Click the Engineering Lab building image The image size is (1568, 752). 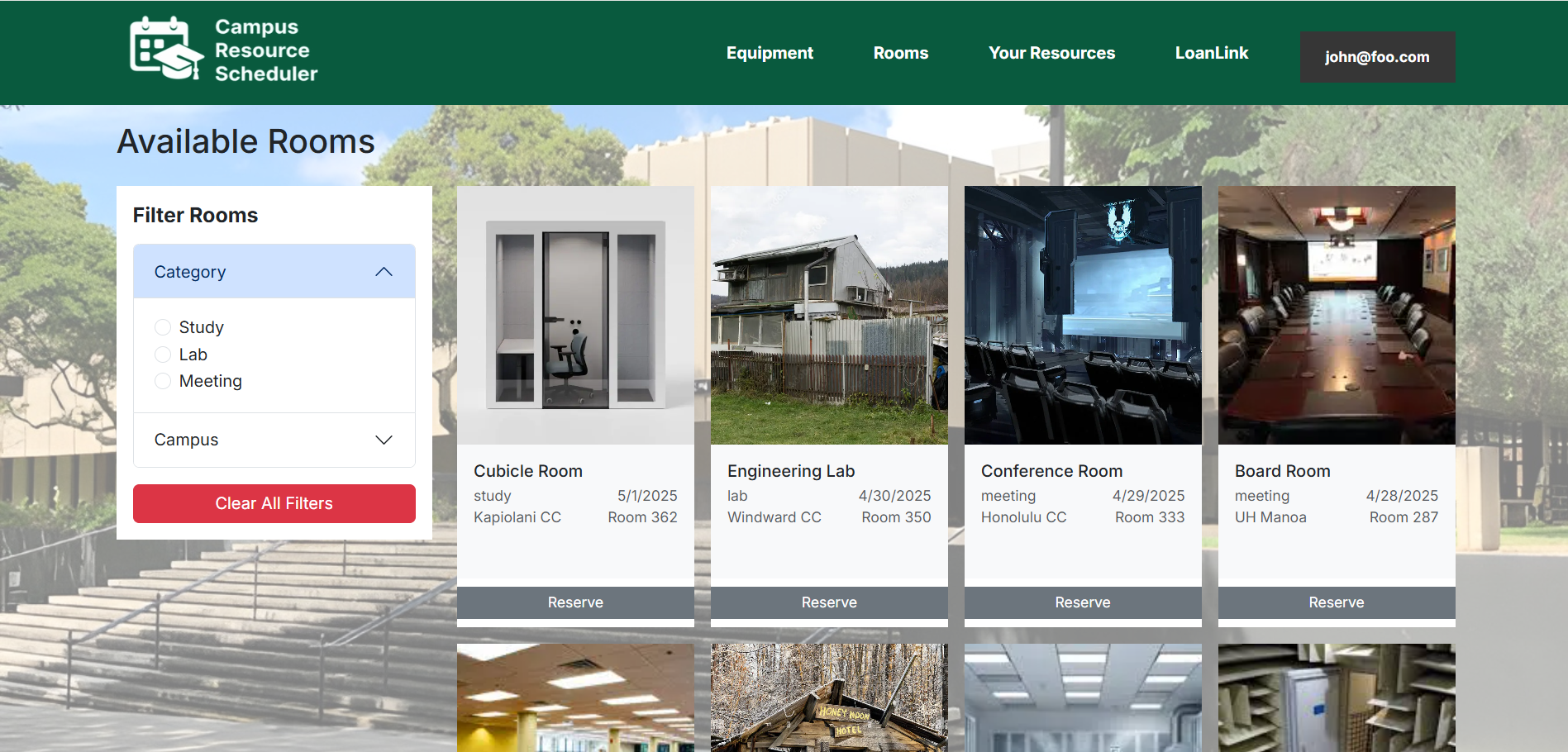[829, 316]
